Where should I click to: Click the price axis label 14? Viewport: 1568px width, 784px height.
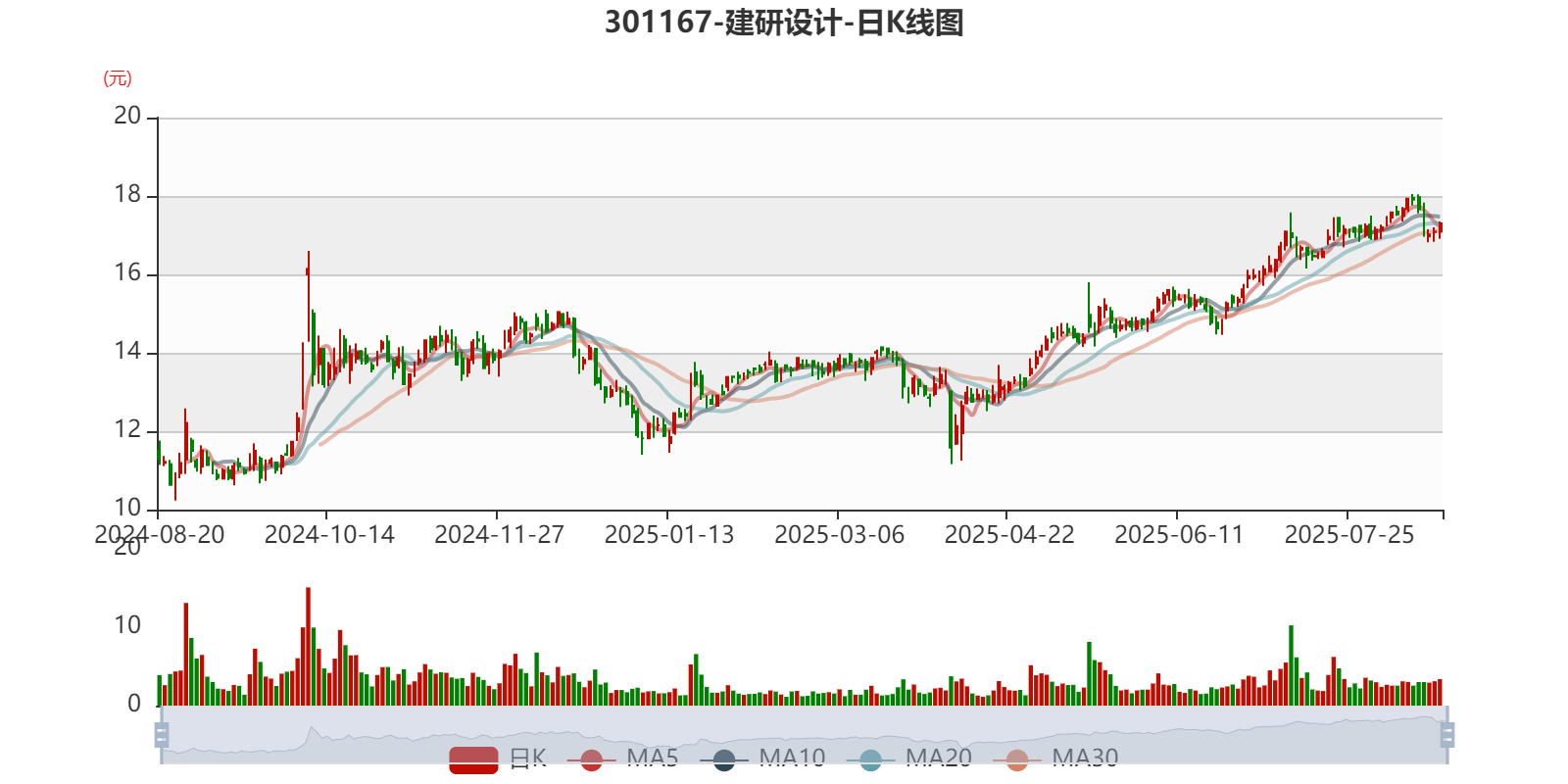point(127,351)
